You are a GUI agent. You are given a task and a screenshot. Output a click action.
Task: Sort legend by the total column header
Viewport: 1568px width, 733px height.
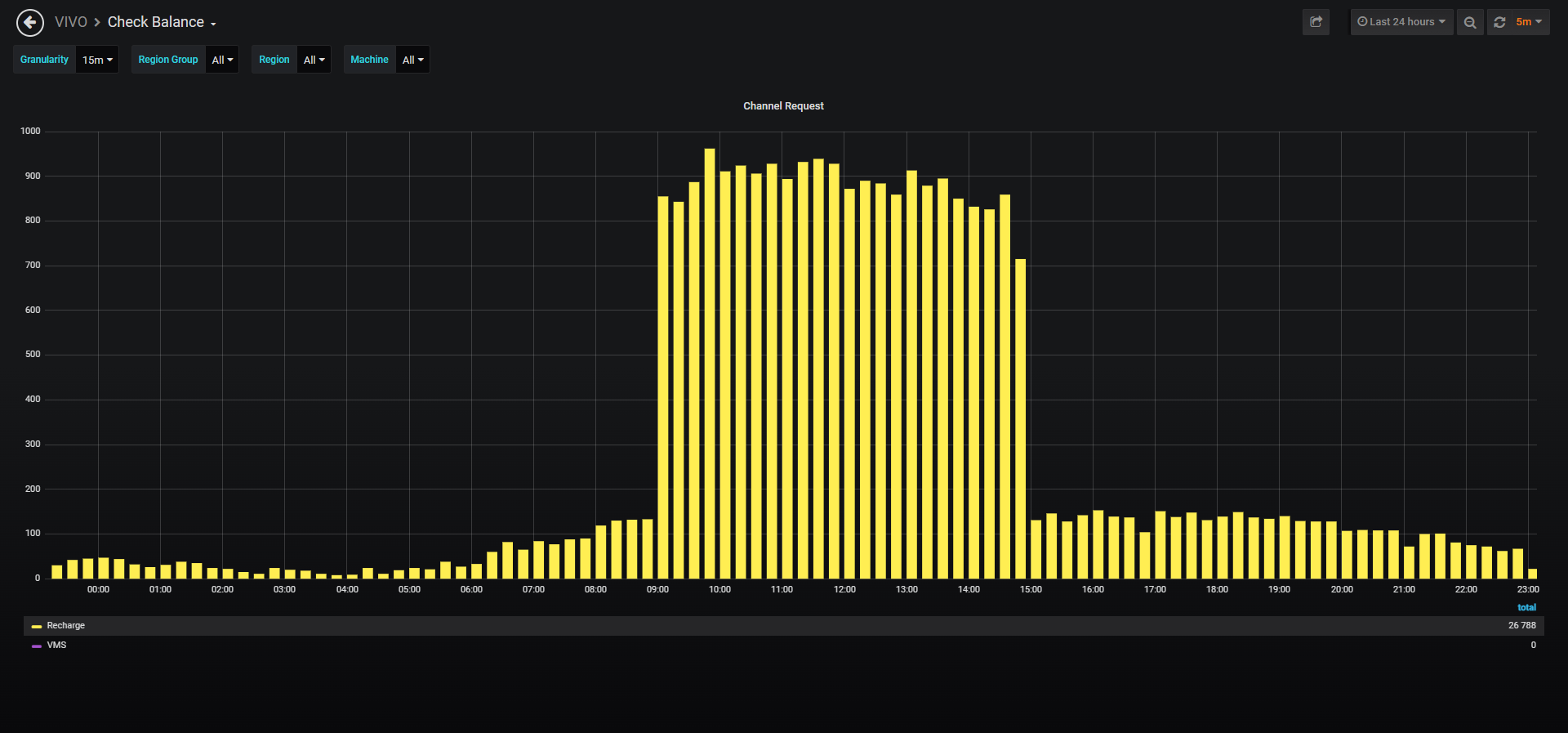tap(1526, 608)
